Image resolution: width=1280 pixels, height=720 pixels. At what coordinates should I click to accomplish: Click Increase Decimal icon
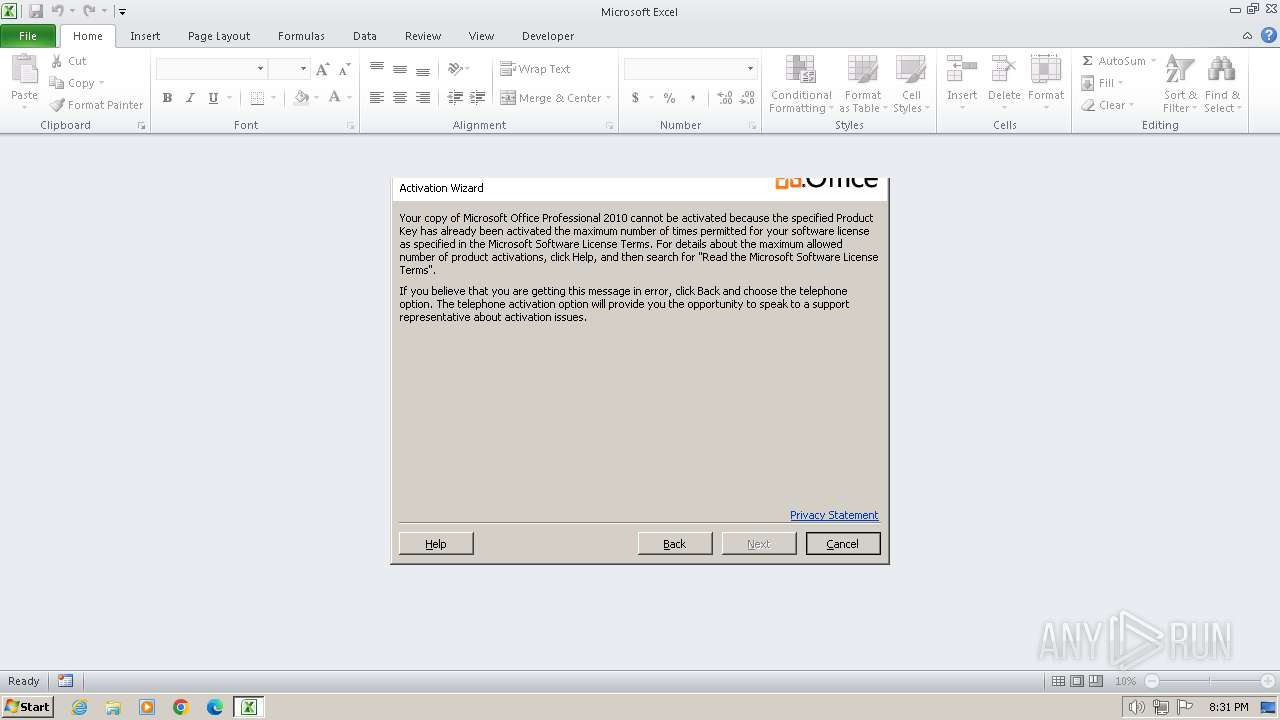724,98
